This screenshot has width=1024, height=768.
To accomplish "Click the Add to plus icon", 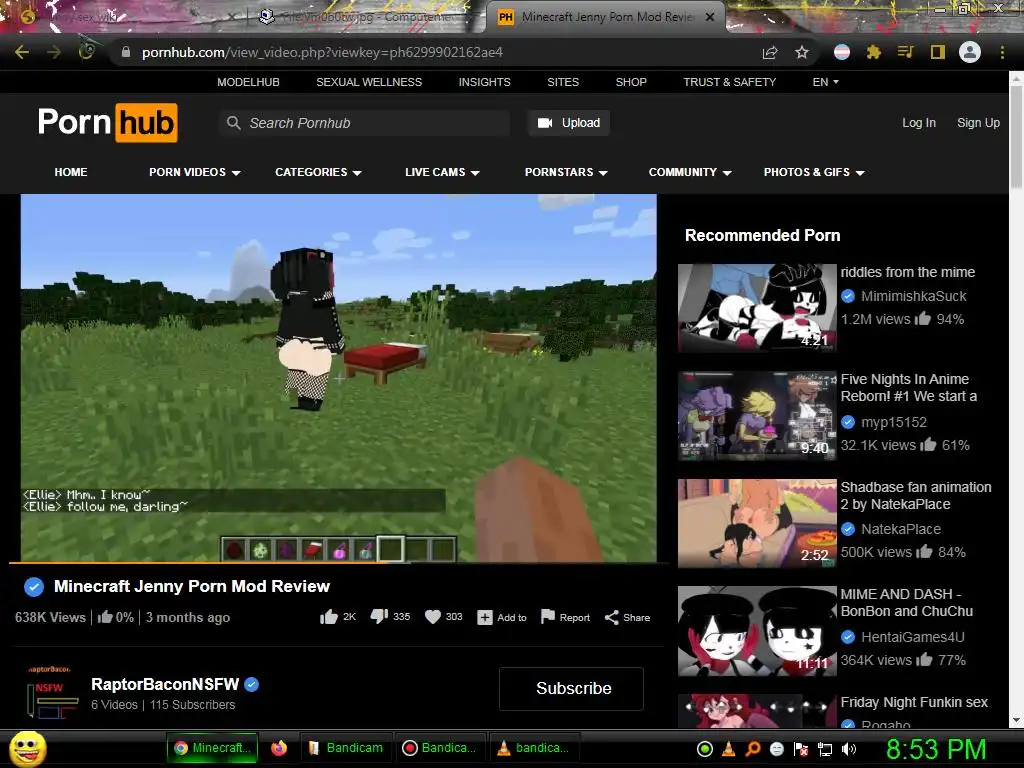I will point(485,618).
